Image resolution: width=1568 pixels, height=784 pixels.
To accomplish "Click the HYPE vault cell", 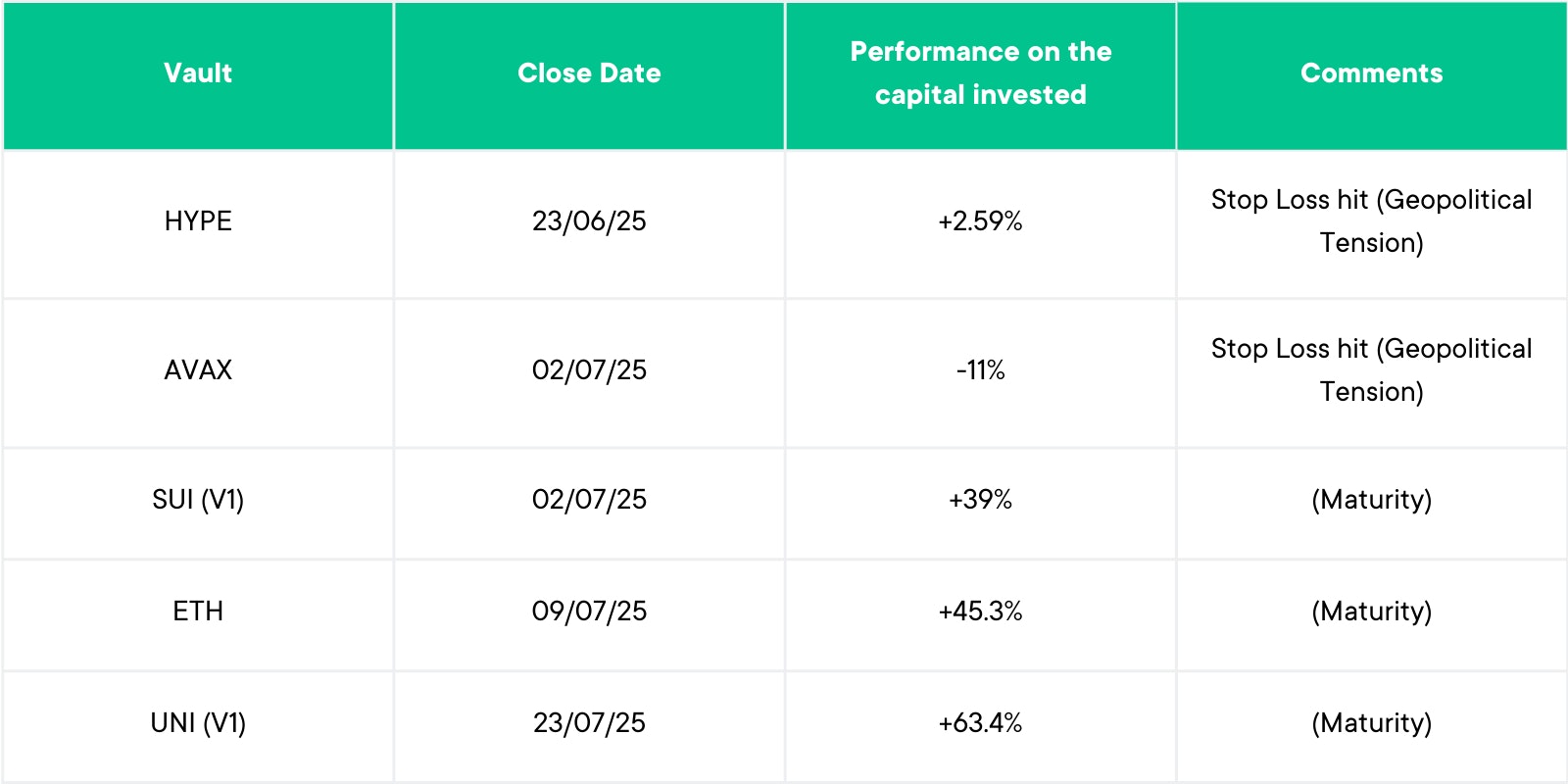I will point(198,221).
